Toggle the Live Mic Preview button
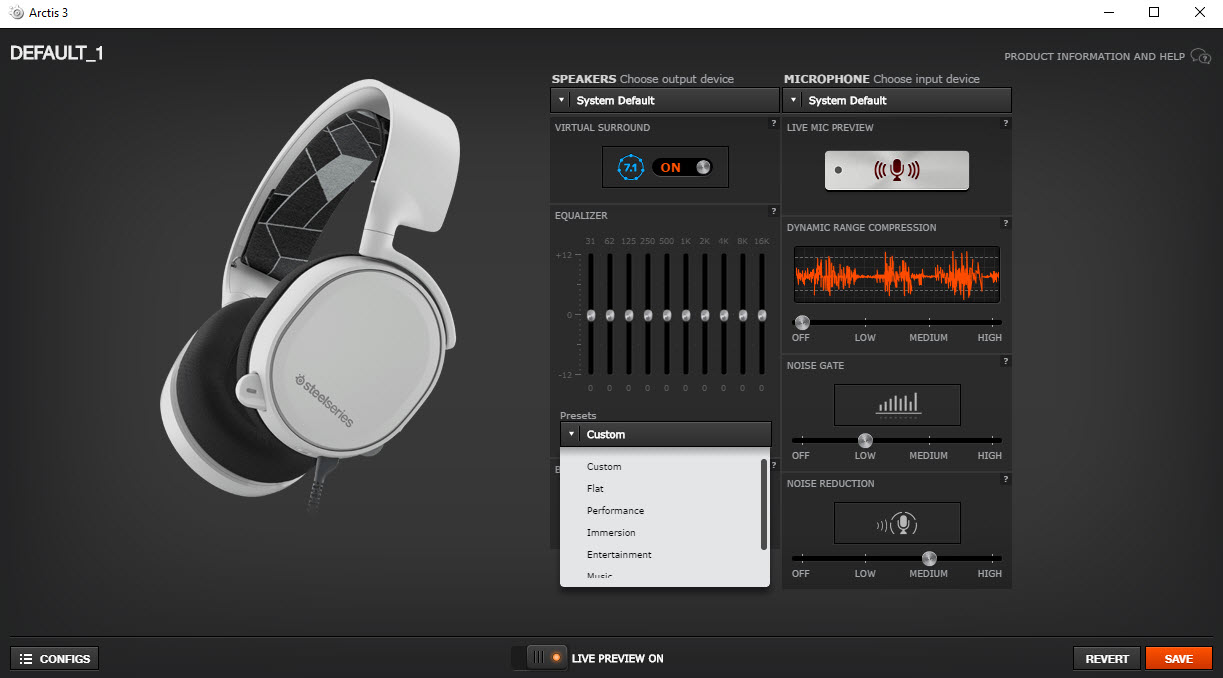1223x678 pixels. click(x=897, y=170)
